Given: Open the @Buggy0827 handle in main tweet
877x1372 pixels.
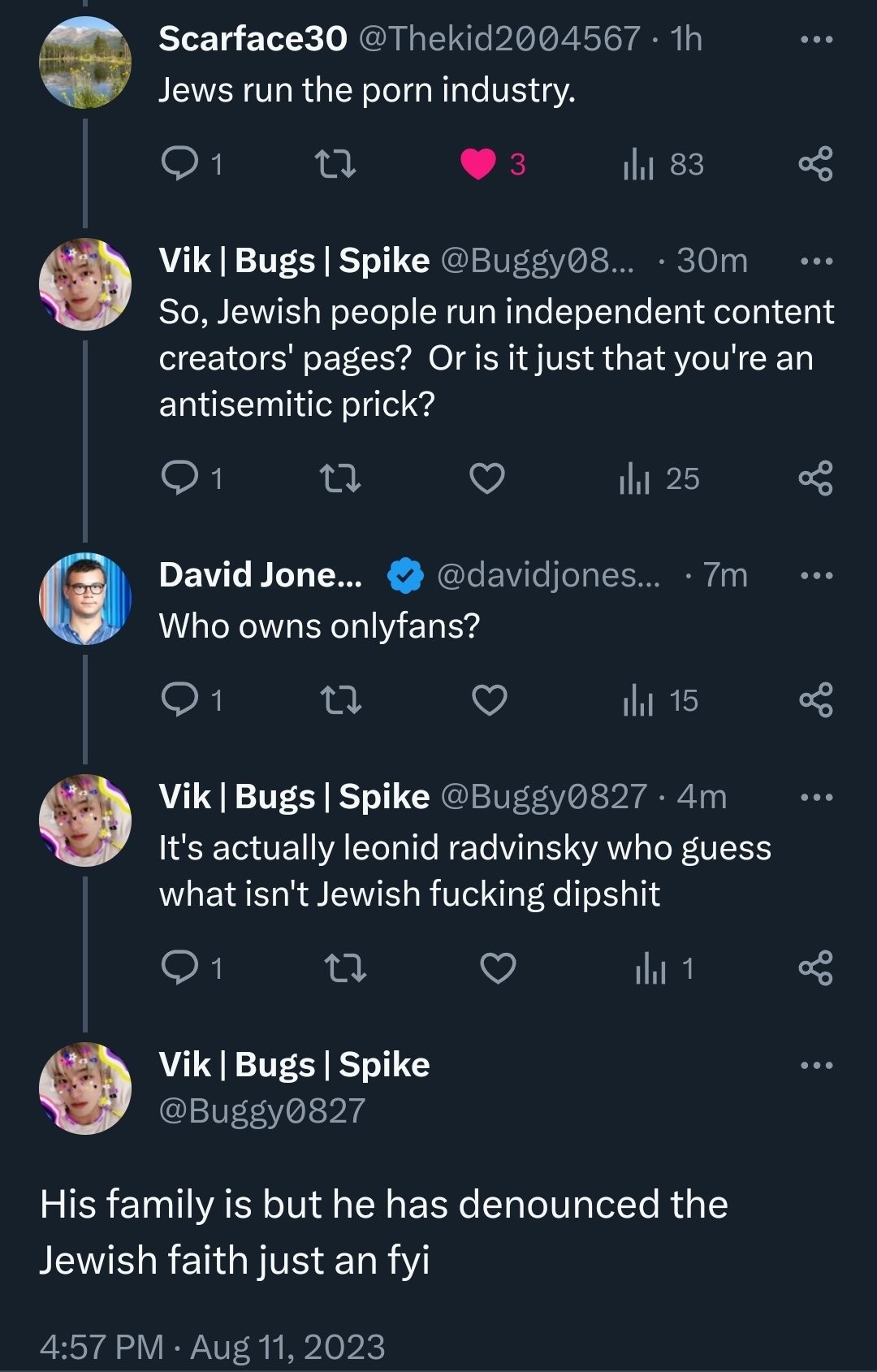Looking at the screenshot, I should point(261,1110).
